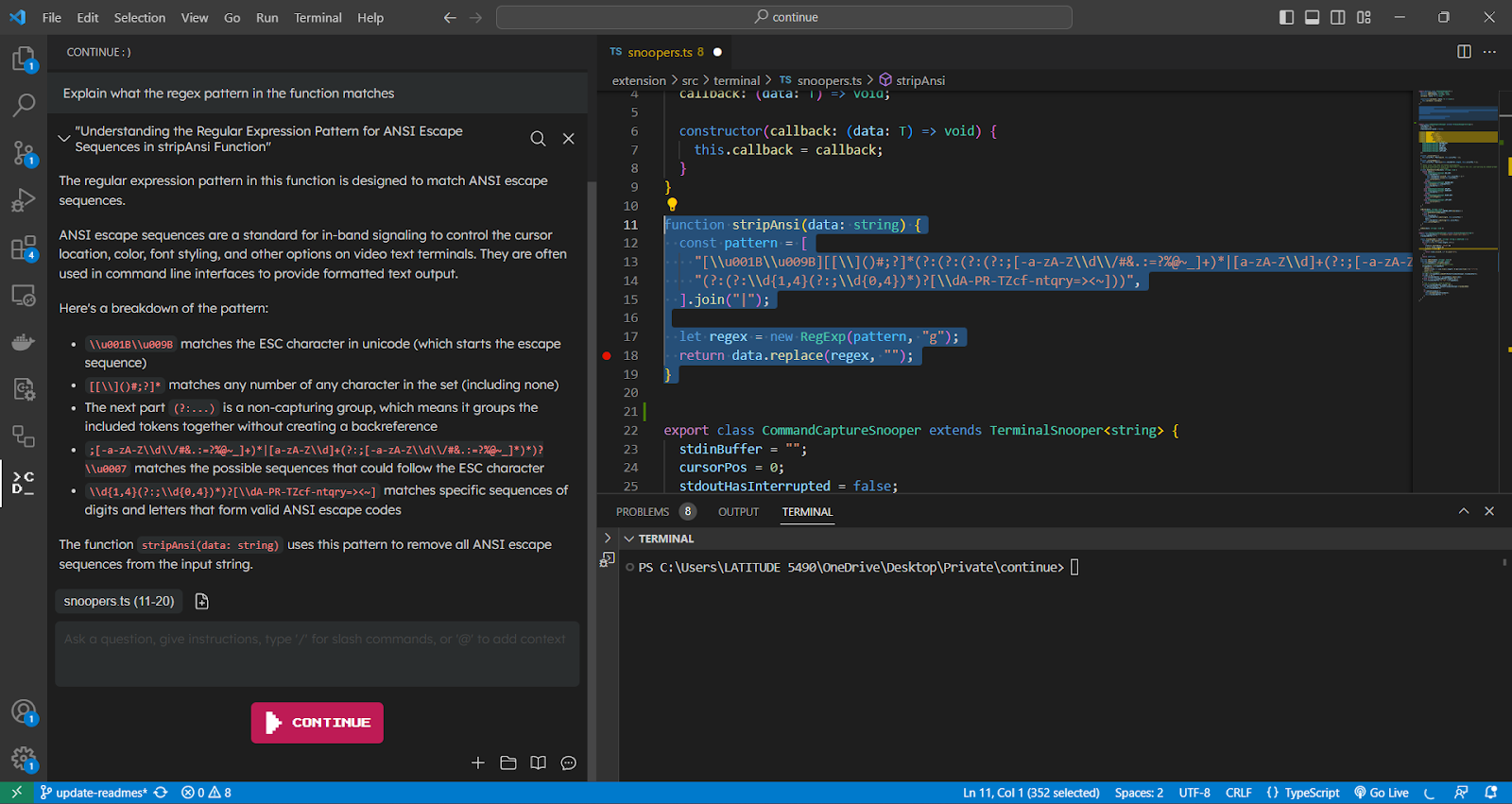
Task: Search within the Continue chat session
Action: tap(538, 139)
